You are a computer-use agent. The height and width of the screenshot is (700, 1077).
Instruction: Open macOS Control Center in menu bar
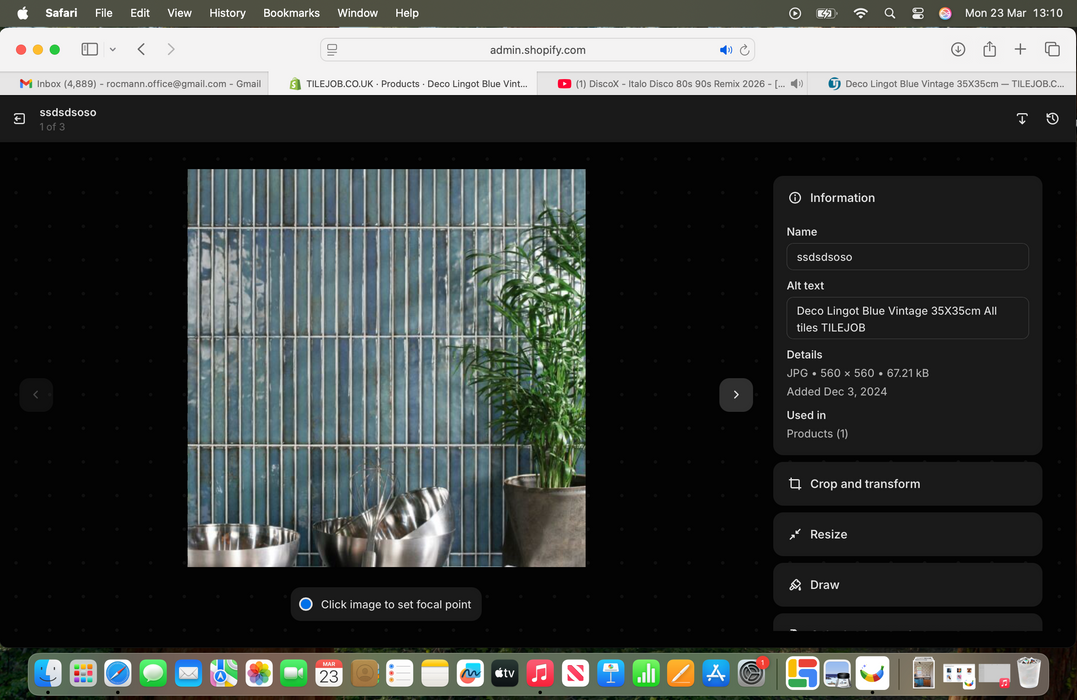[x=918, y=13]
